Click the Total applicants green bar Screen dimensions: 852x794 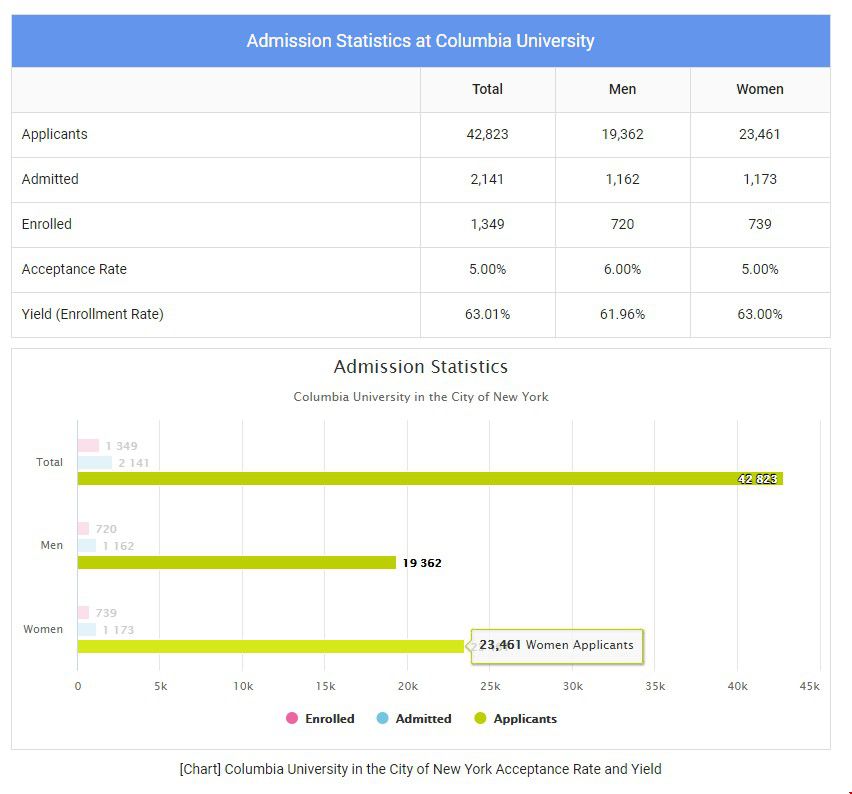pyautogui.click(x=430, y=478)
